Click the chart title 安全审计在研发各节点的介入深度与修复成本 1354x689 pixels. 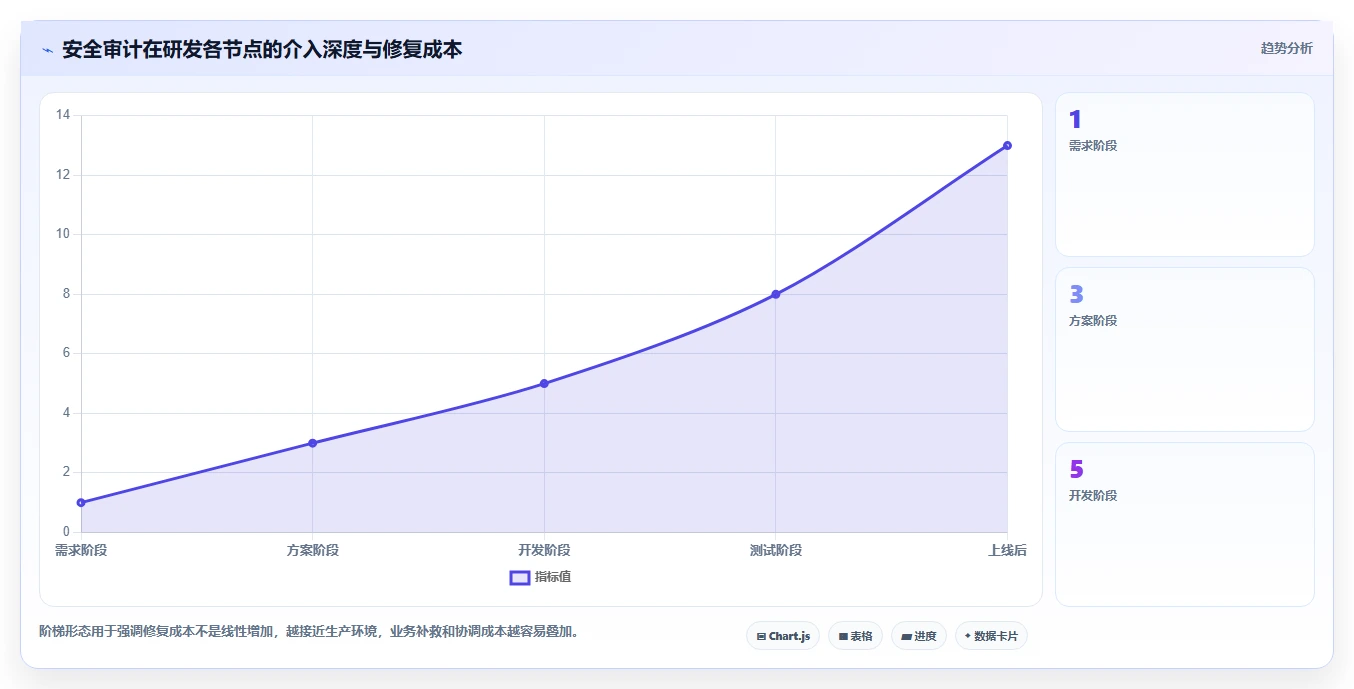coord(262,49)
